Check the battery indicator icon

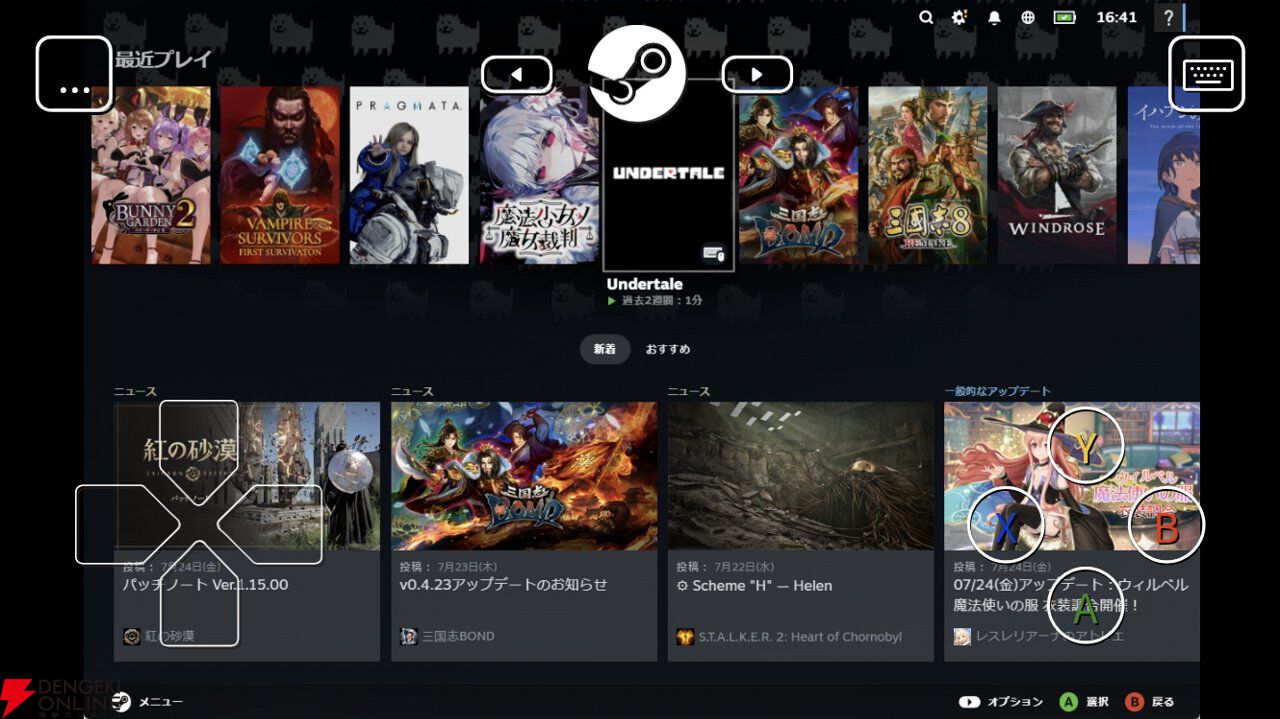coord(1064,17)
